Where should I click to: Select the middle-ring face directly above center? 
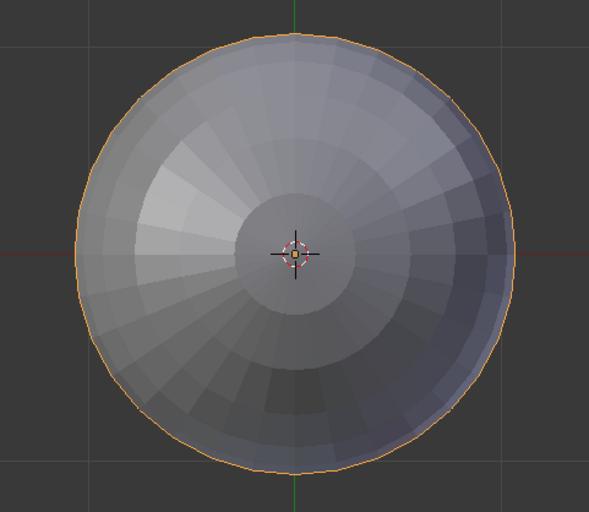(x=295, y=166)
